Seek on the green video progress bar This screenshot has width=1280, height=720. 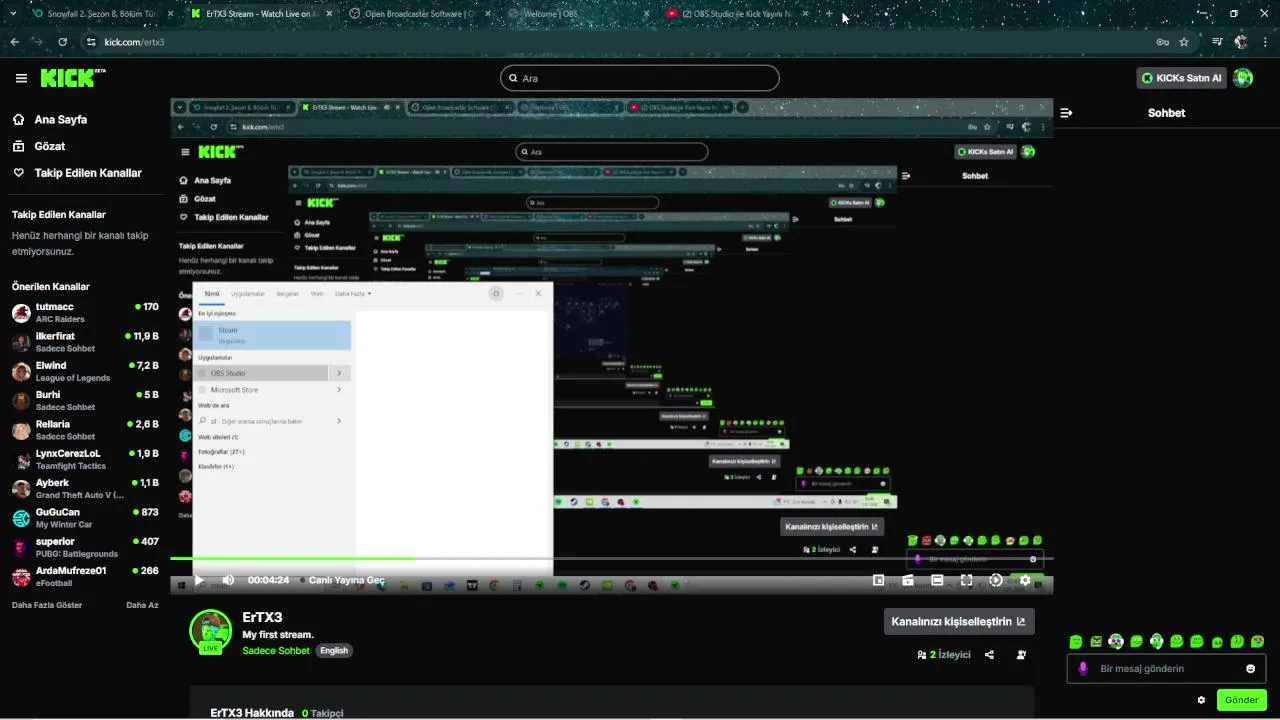[x=611, y=559]
